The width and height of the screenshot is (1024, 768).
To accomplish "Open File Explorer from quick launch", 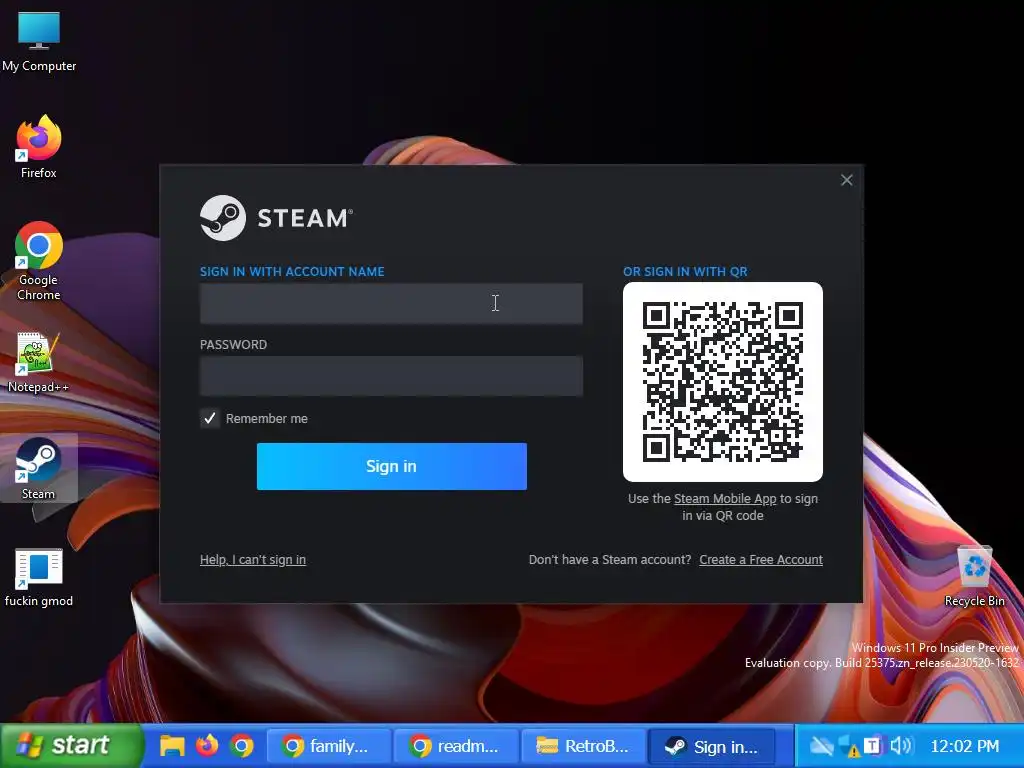I will [172, 745].
